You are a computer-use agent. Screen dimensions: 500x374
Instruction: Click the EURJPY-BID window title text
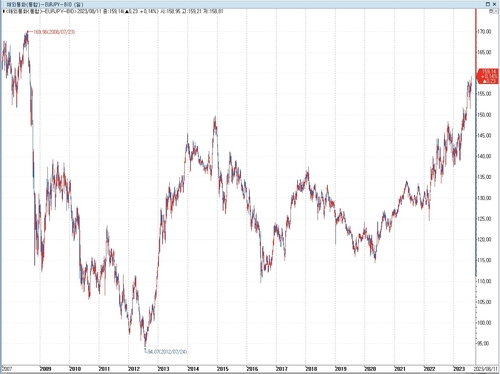pyautogui.click(x=45, y=4)
